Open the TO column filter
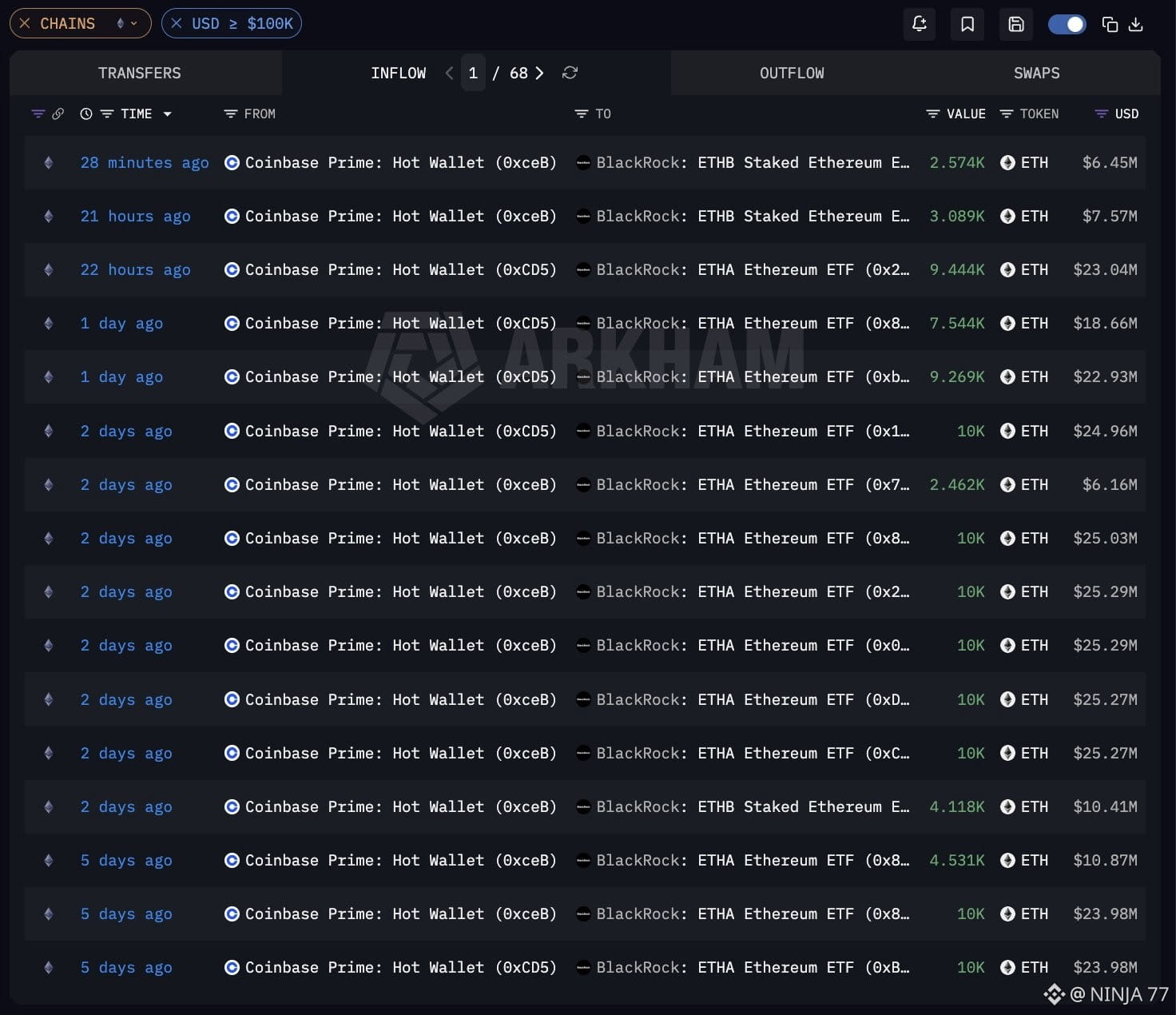 point(582,113)
